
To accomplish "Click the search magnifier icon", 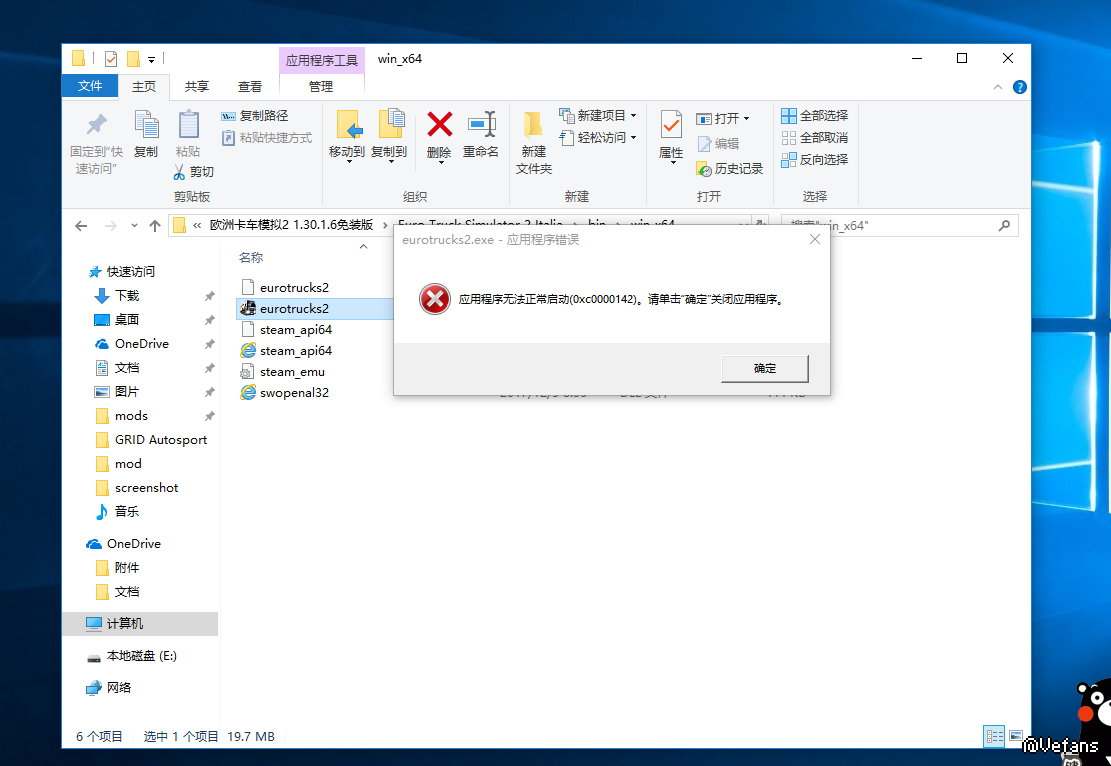I will [x=1004, y=225].
